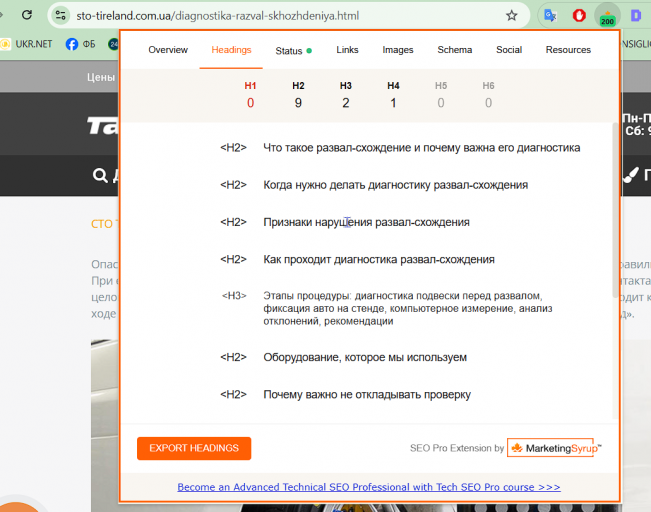The width and height of the screenshot is (651, 512).
Task: Bookmark this page with the star icon
Action: click(x=512, y=16)
